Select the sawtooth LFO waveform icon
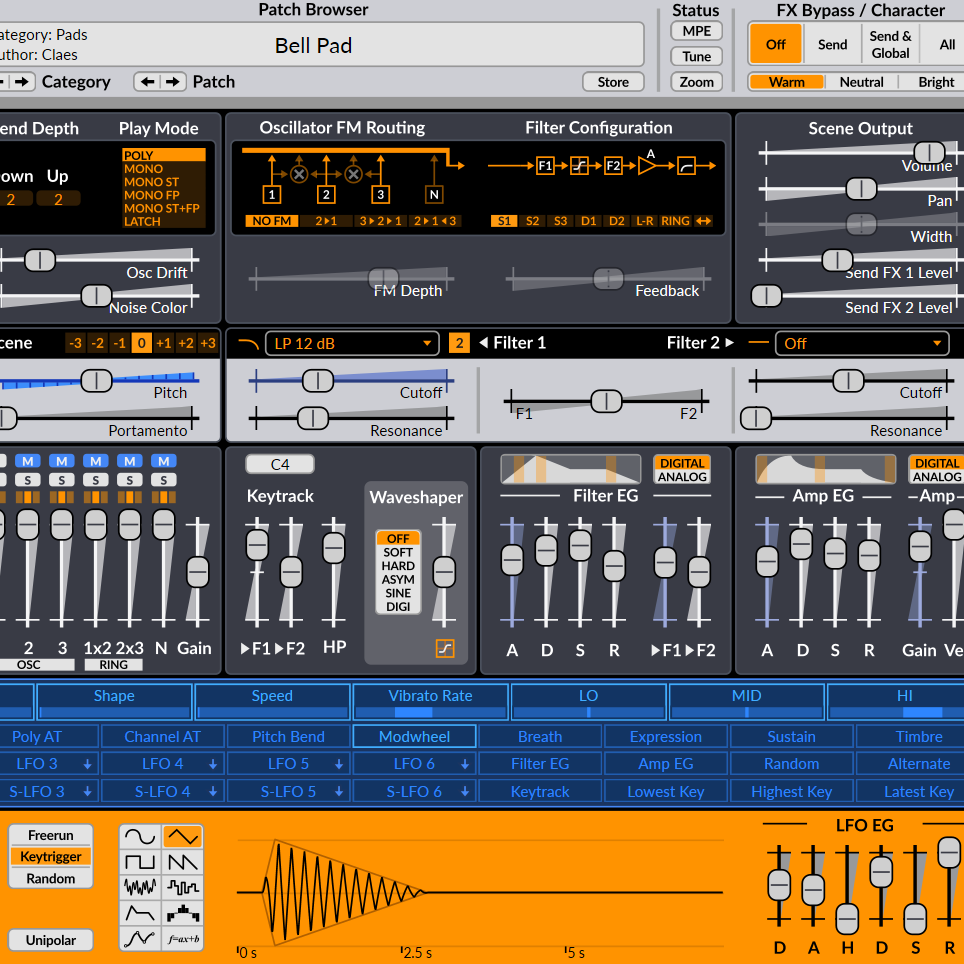Image resolution: width=964 pixels, height=964 pixels. [x=182, y=861]
